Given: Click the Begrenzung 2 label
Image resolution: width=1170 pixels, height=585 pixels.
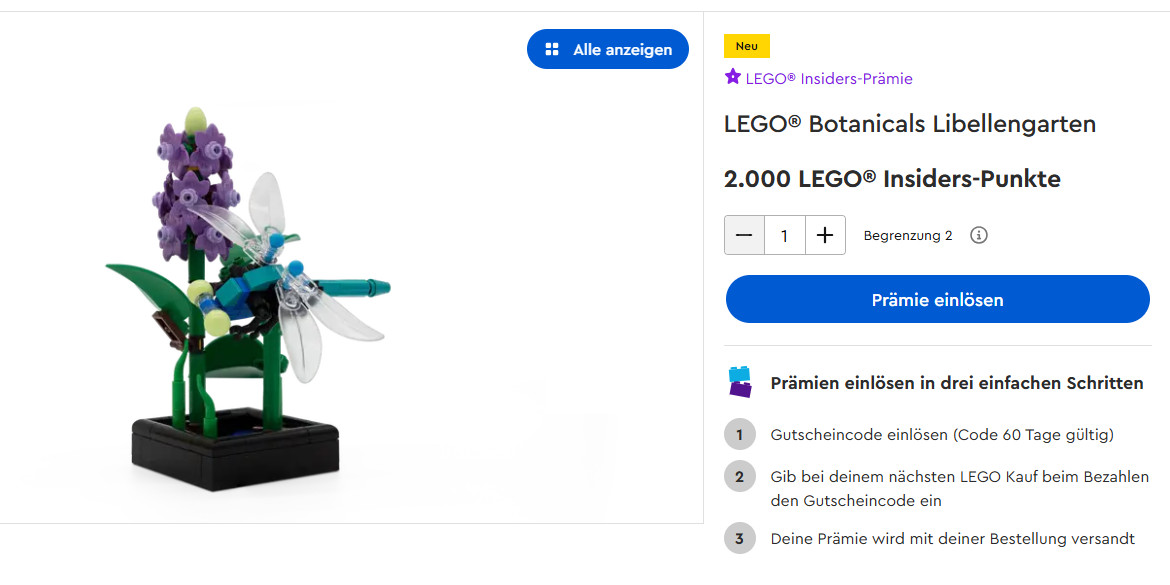Looking at the screenshot, I should pyautogui.click(x=907, y=235).
